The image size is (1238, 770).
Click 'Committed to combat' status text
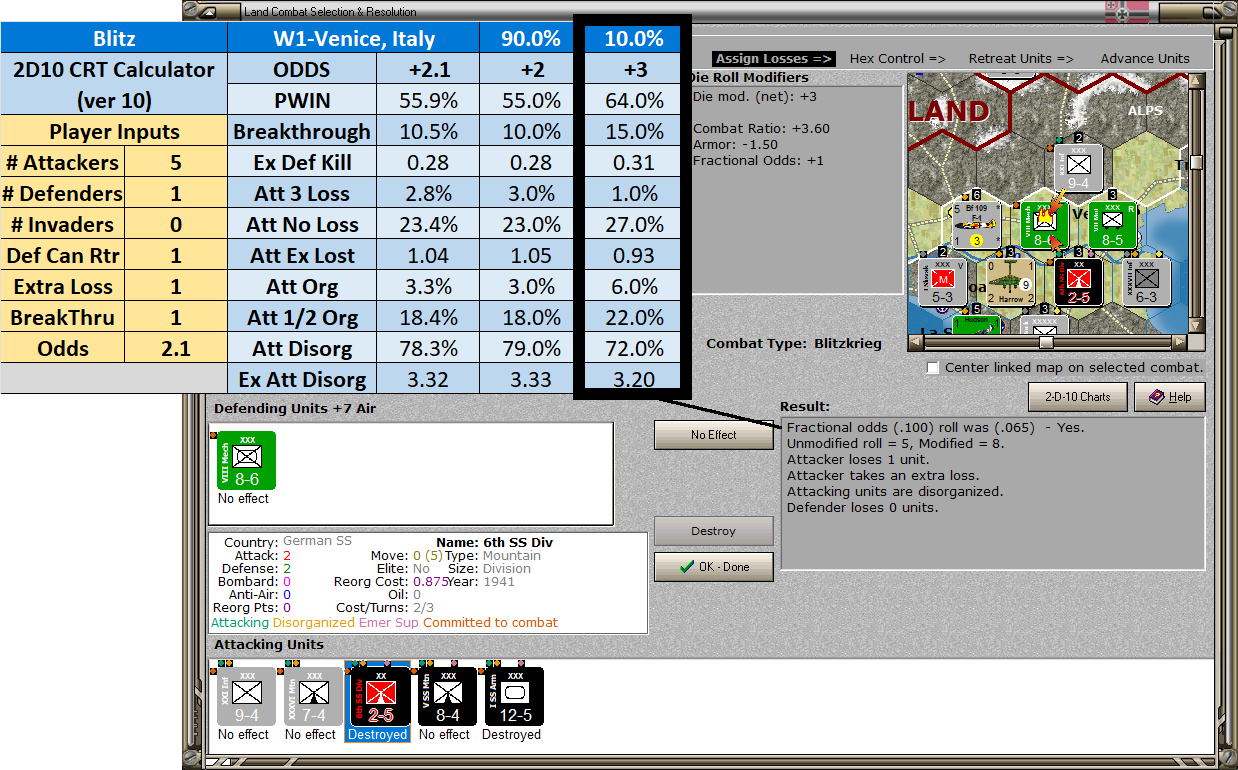click(x=490, y=622)
